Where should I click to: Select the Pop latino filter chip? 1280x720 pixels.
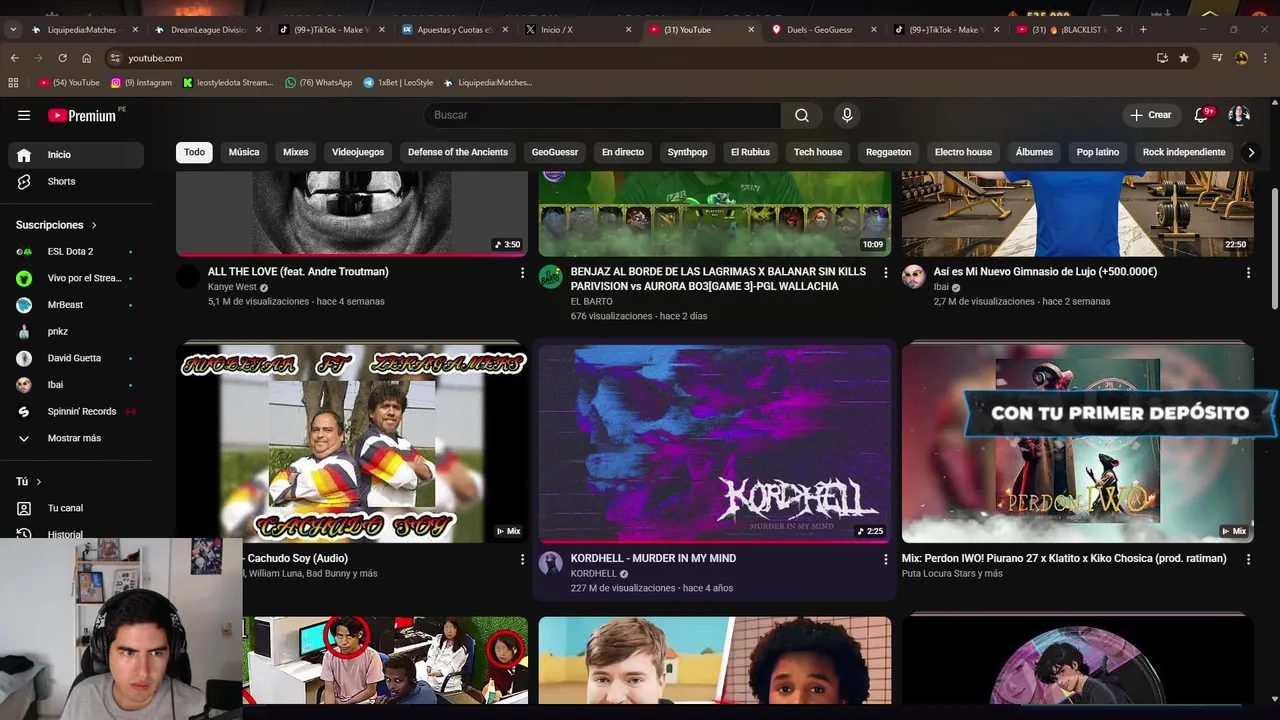tap(1098, 152)
